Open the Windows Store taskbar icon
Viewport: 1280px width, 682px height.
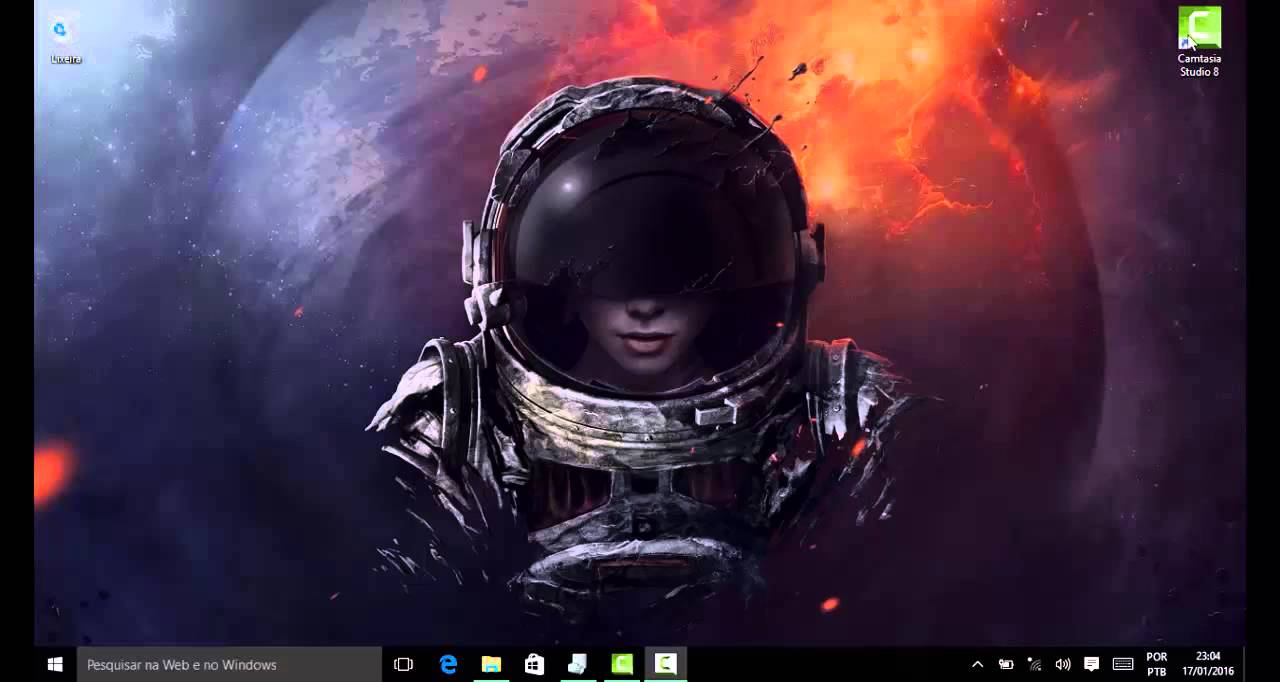pyautogui.click(x=535, y=664)
